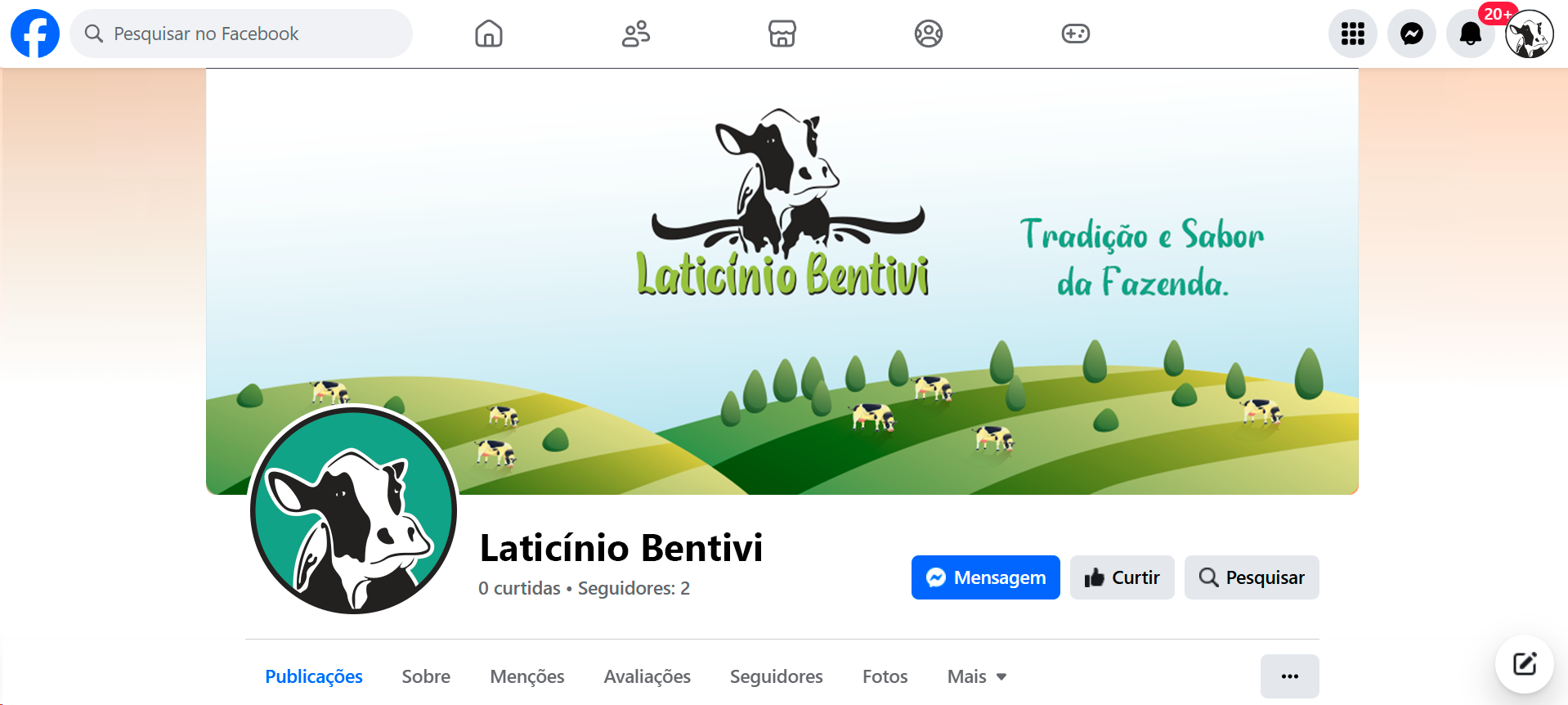Open the Laticínio Bentivi round profile picture
The width and height of the screenshot is (1568, 705).
[353, 510]
